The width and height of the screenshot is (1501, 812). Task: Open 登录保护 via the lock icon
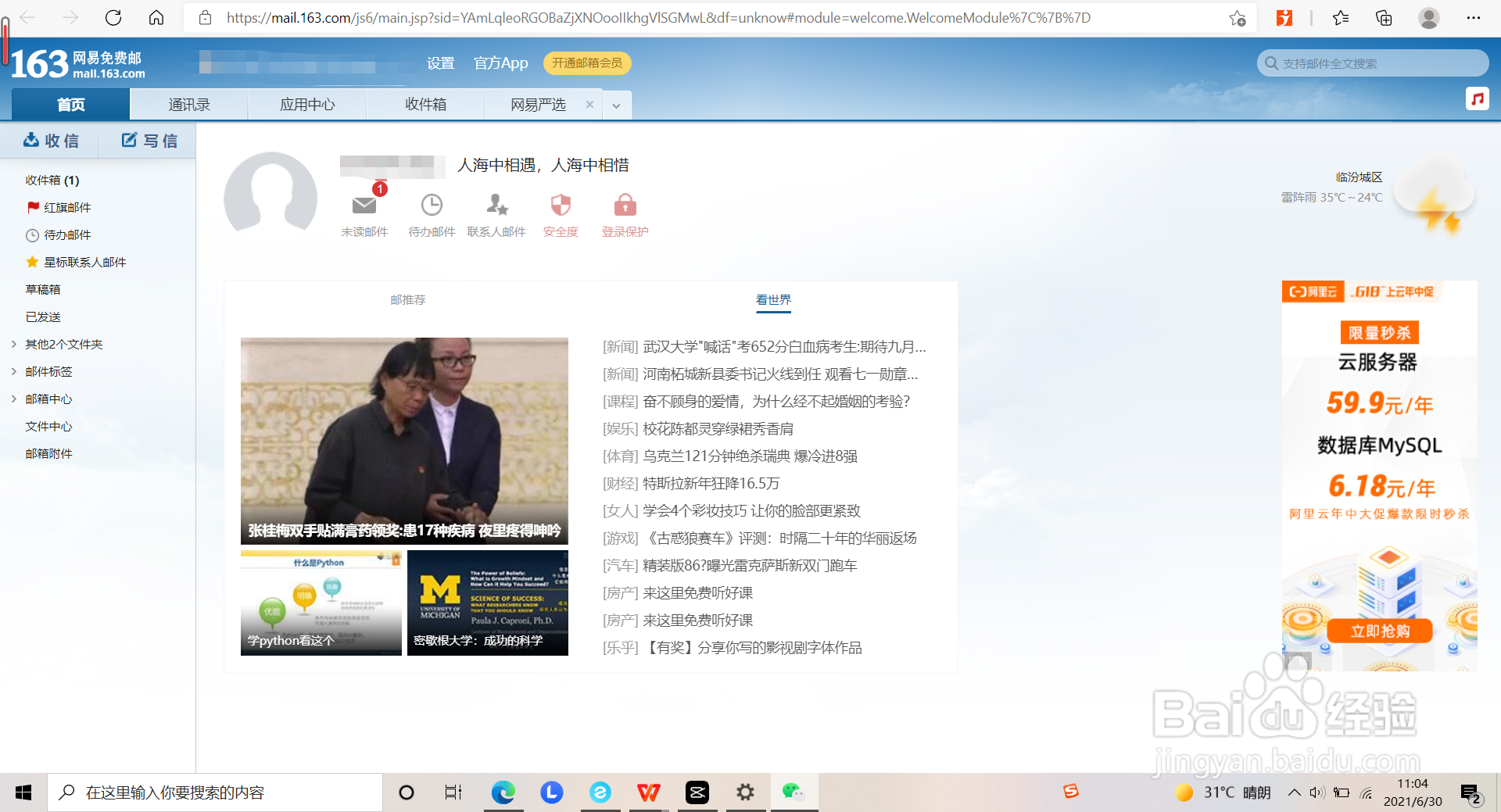(x=625, y=206)
